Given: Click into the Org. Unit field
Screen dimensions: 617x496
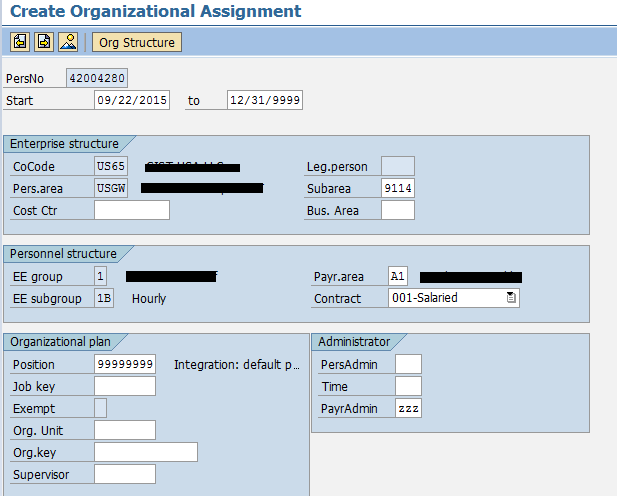Looking at the screenshot, I should click(x=125, y=430).
